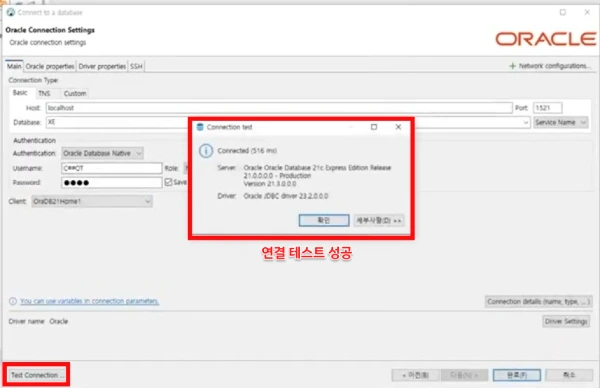Click the 확인 button in Connection test dialog
This screenshot has width=600, height=388.
[x=324, y=220]
